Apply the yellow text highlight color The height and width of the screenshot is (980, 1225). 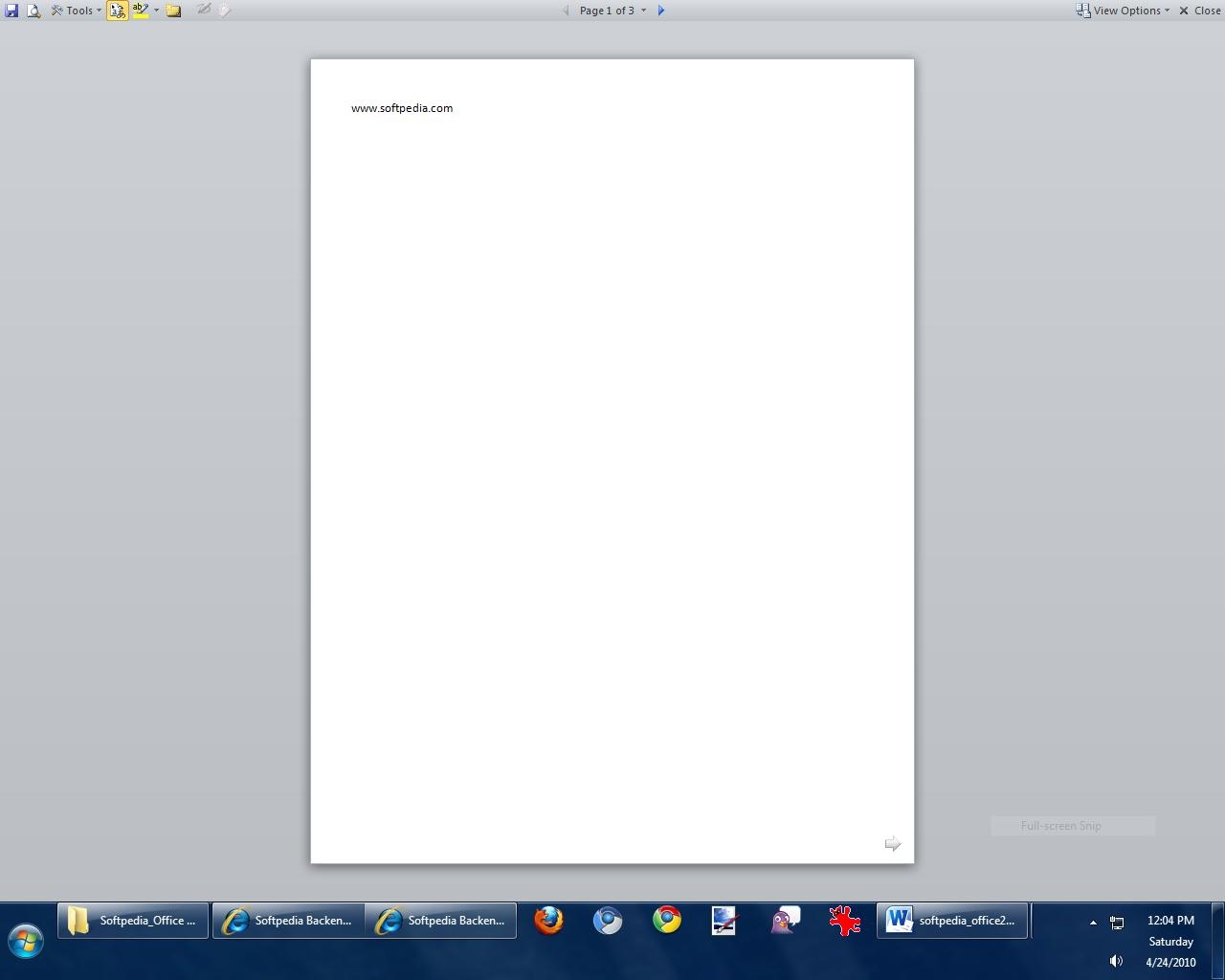pos(140,11)
